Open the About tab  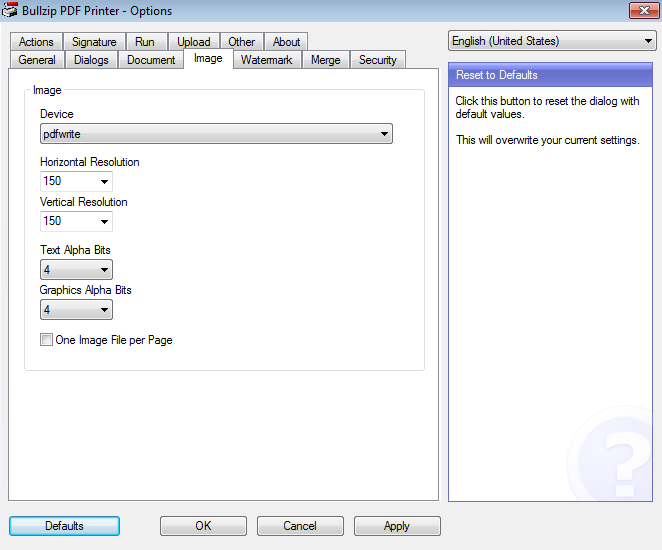(x=286, y=42)
